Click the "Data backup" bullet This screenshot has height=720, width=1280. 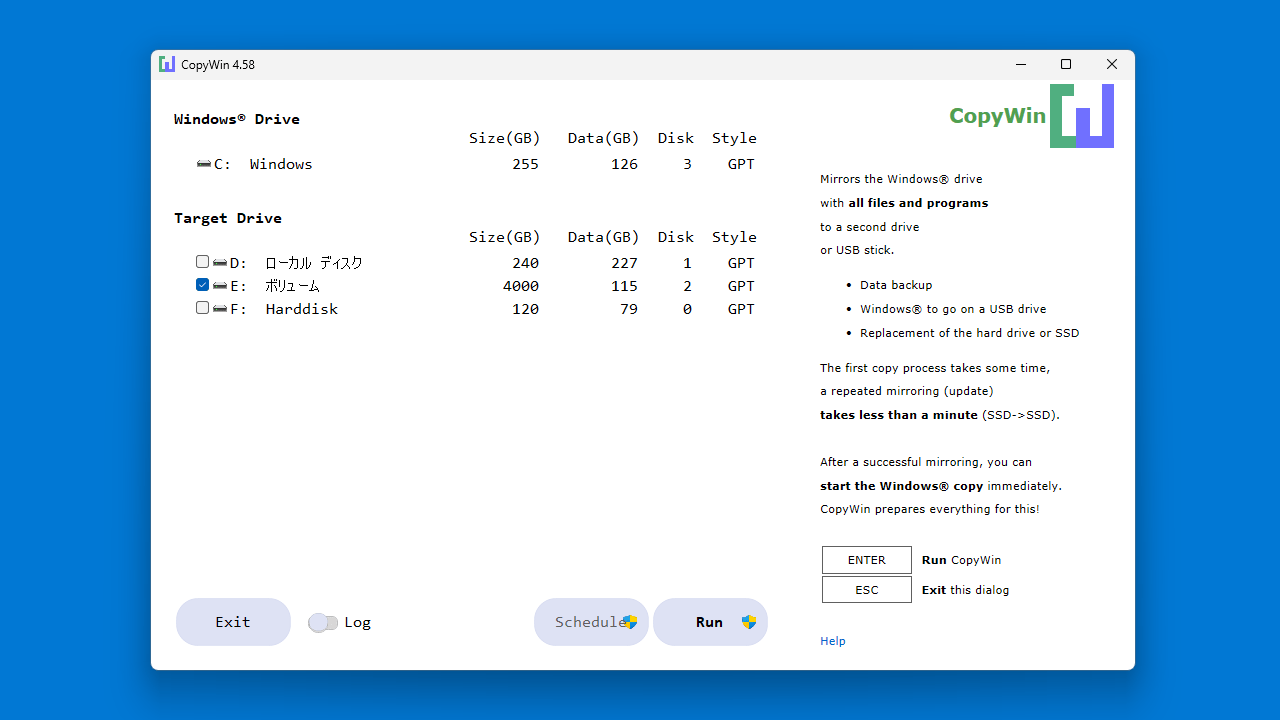coord(896,285)
